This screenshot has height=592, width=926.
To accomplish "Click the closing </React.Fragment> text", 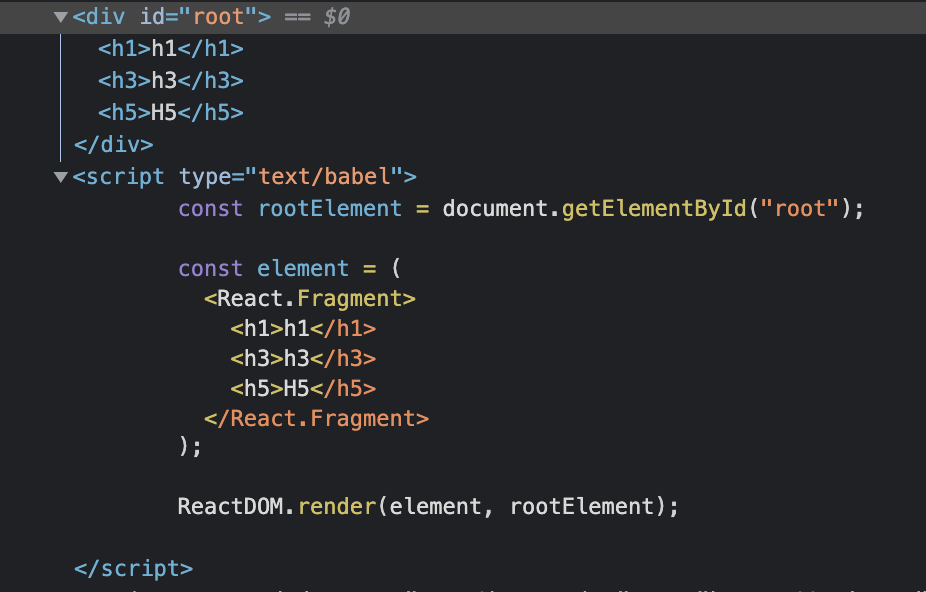I will pos(317,419).
